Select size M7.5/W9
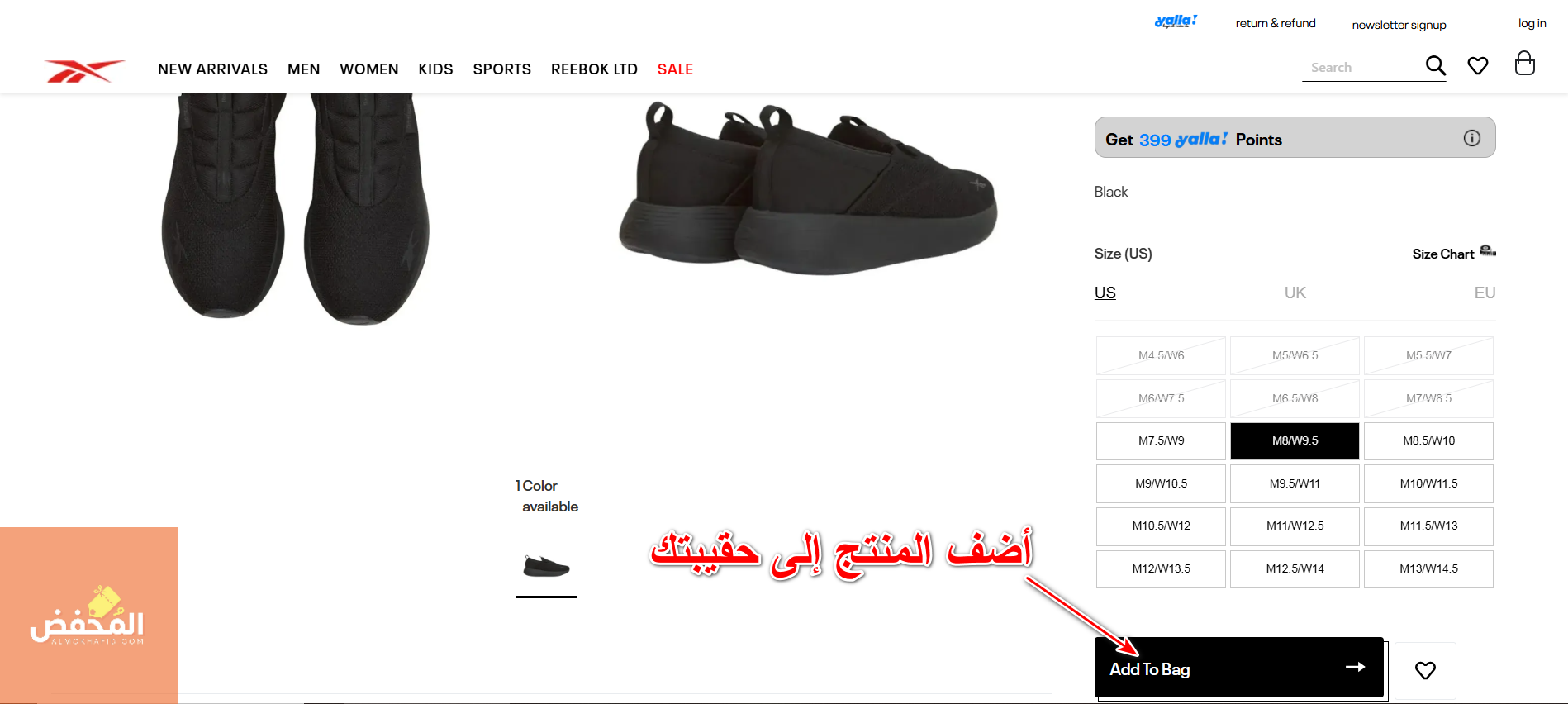This screenshot has width=1568, height=704. click(x=1161, y=441)
